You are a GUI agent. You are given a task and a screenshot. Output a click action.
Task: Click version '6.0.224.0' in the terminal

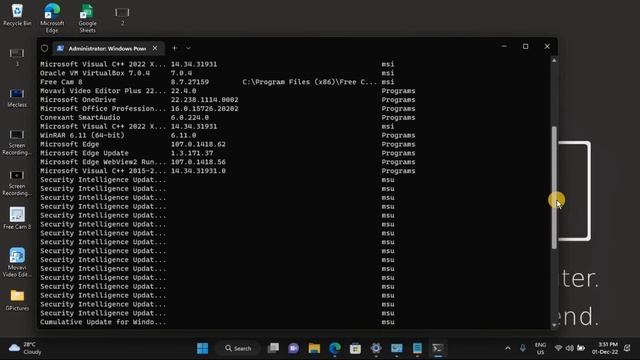click(190, 118)
